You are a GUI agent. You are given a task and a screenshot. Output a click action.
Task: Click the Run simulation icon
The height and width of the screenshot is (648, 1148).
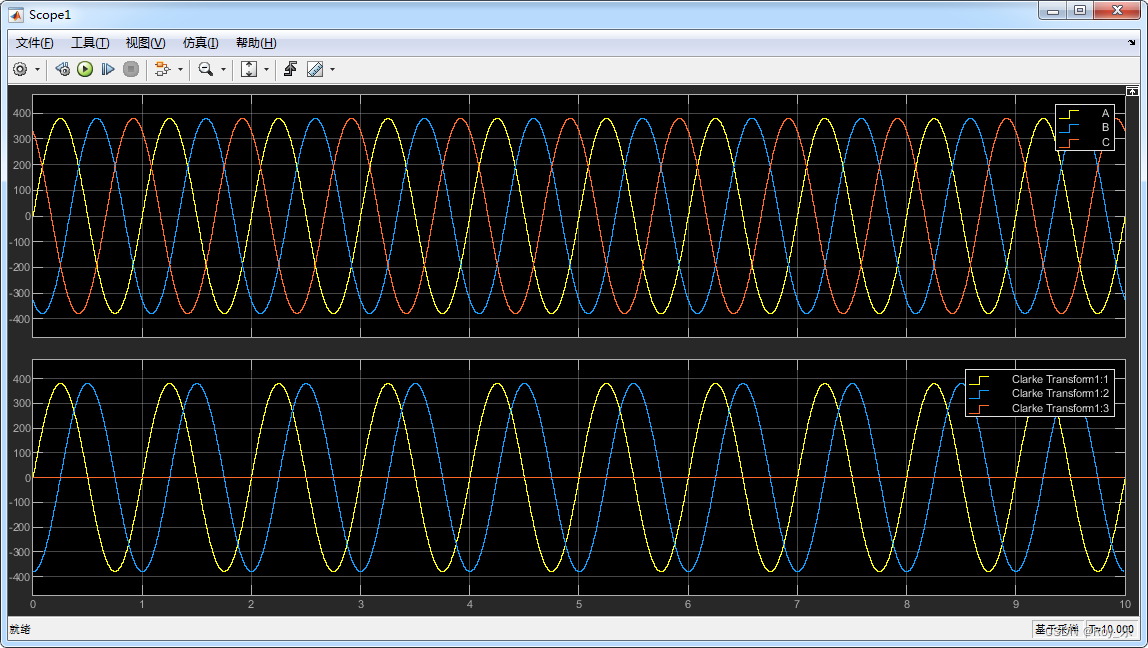click(84, 69)
